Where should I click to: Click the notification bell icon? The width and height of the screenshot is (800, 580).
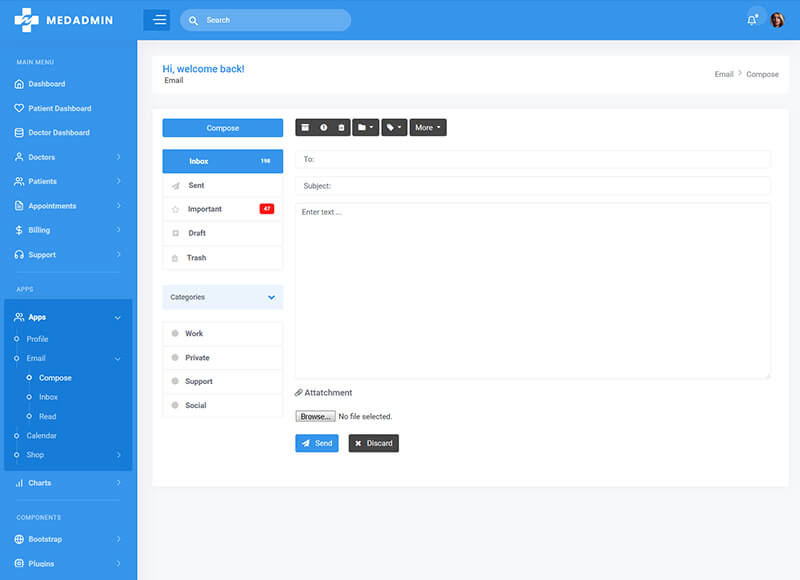coord(752,20)
